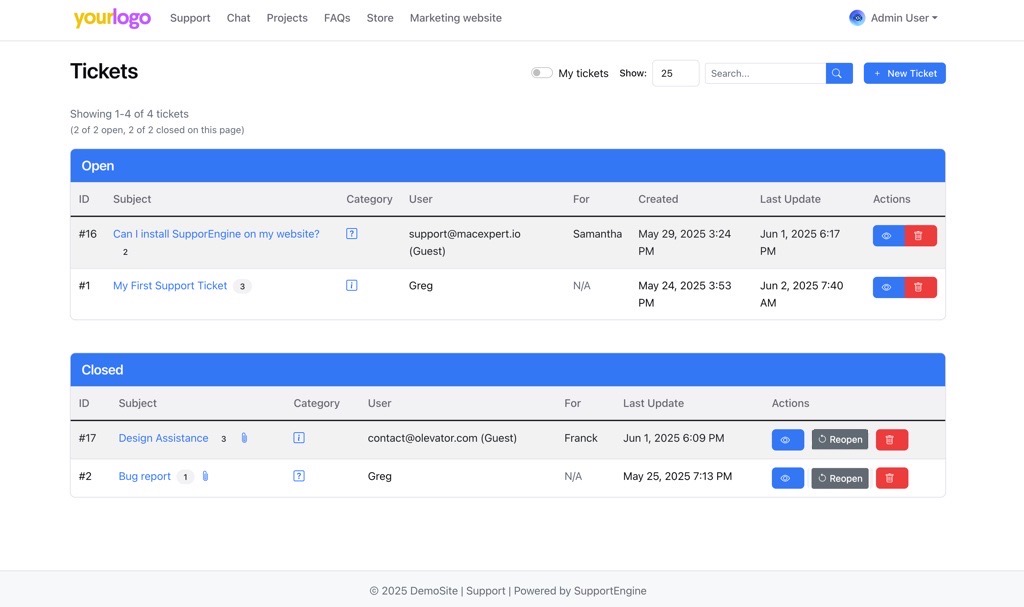Change the Show count to display more tickets
1024x607 pixels.
(675, 72)
